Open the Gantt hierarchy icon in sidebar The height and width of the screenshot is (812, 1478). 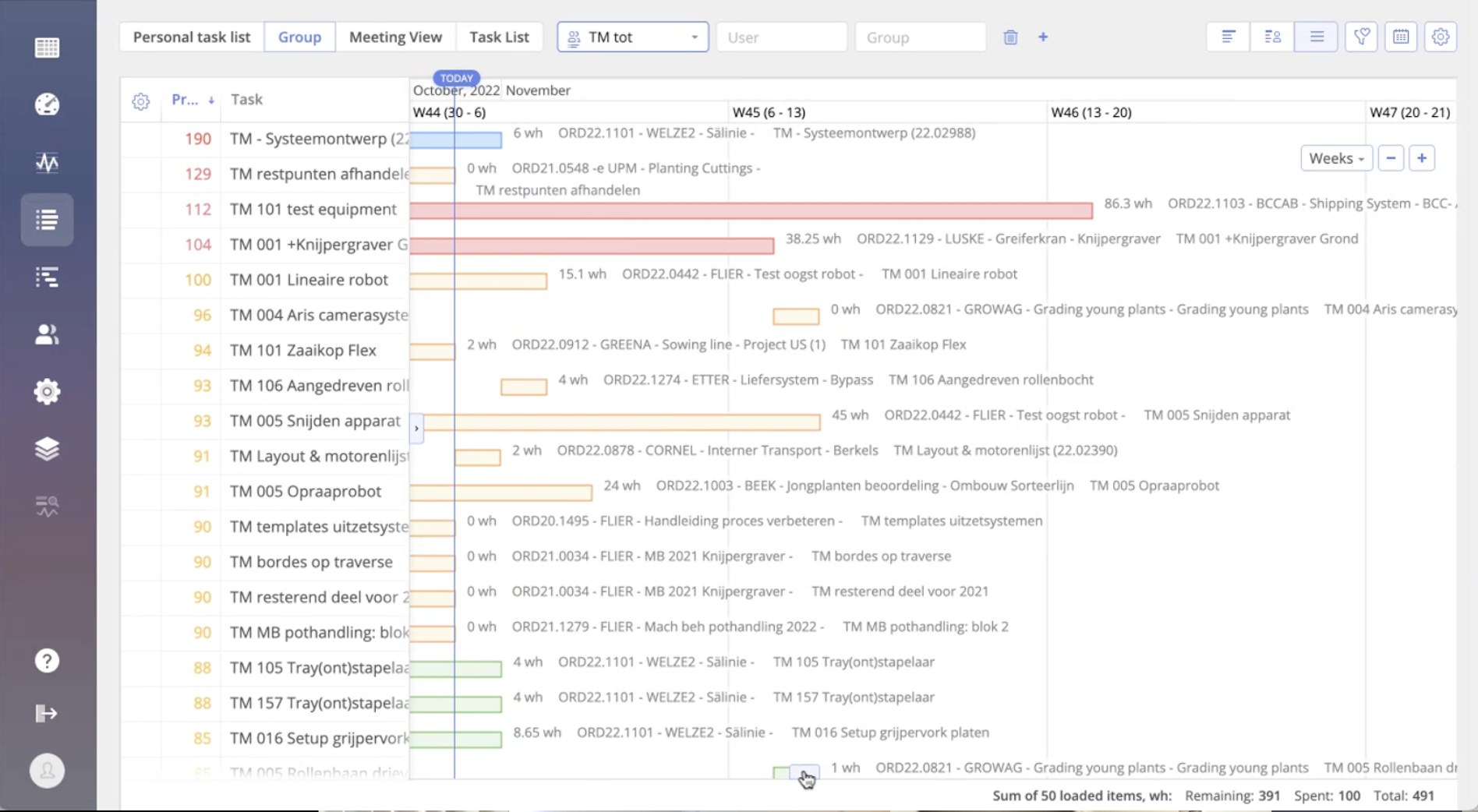pyautogui.click(x=47, y=277)
